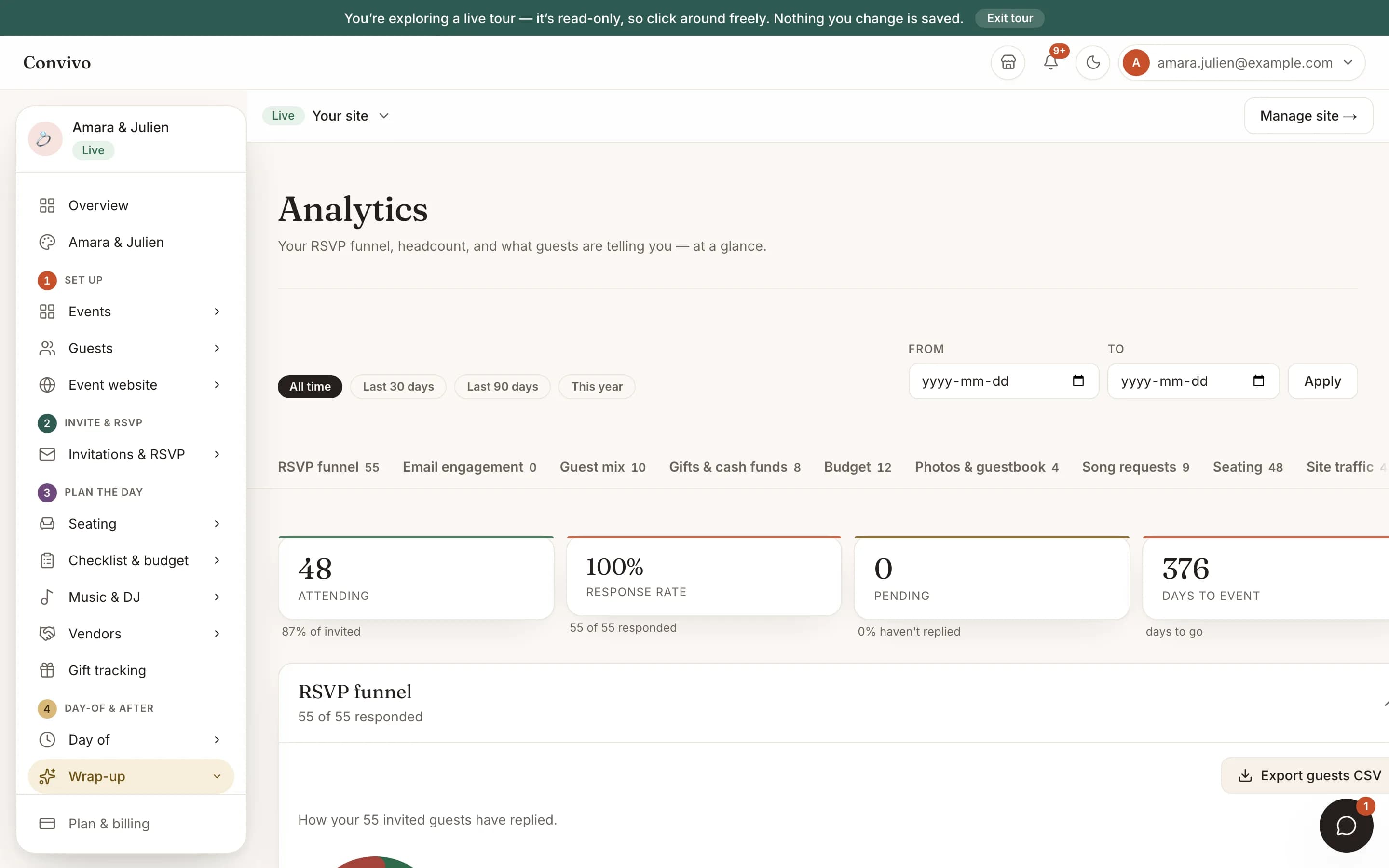Viewport: 1389px width, 868px height.
Task: Click the Vendors handshake icon
Action: (x=47, y=634)
